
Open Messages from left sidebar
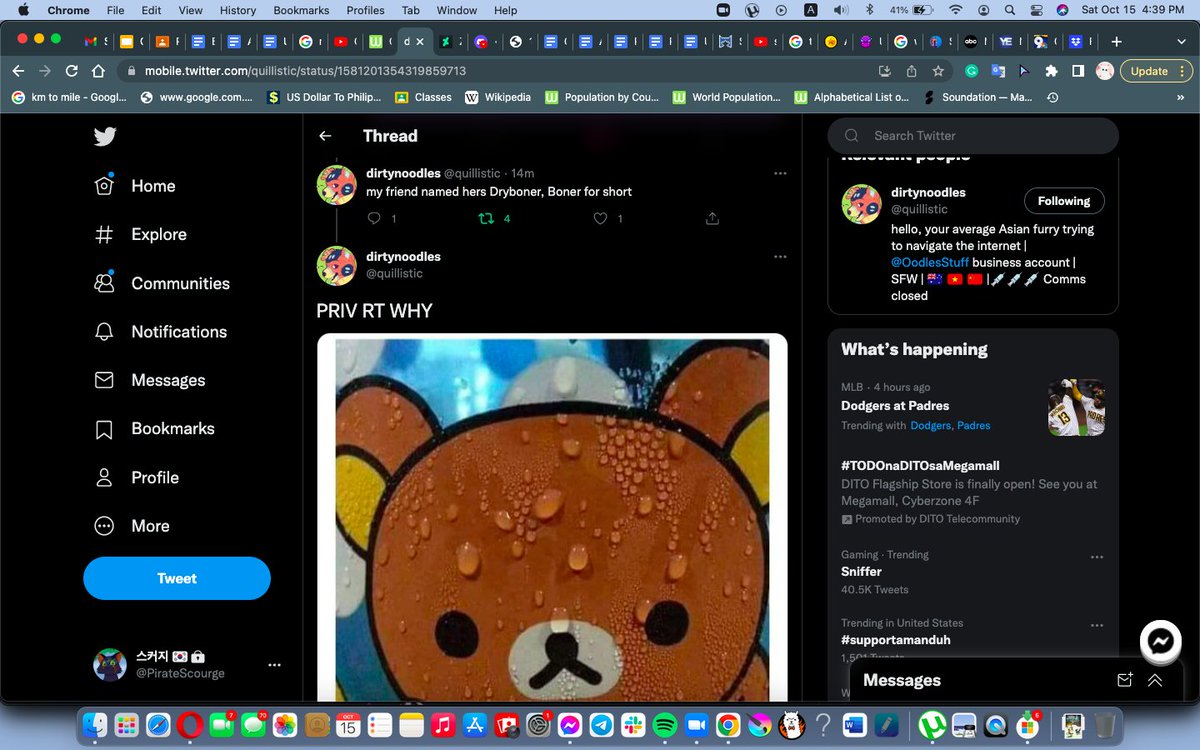pyautogui.click(x=150, y=380)
